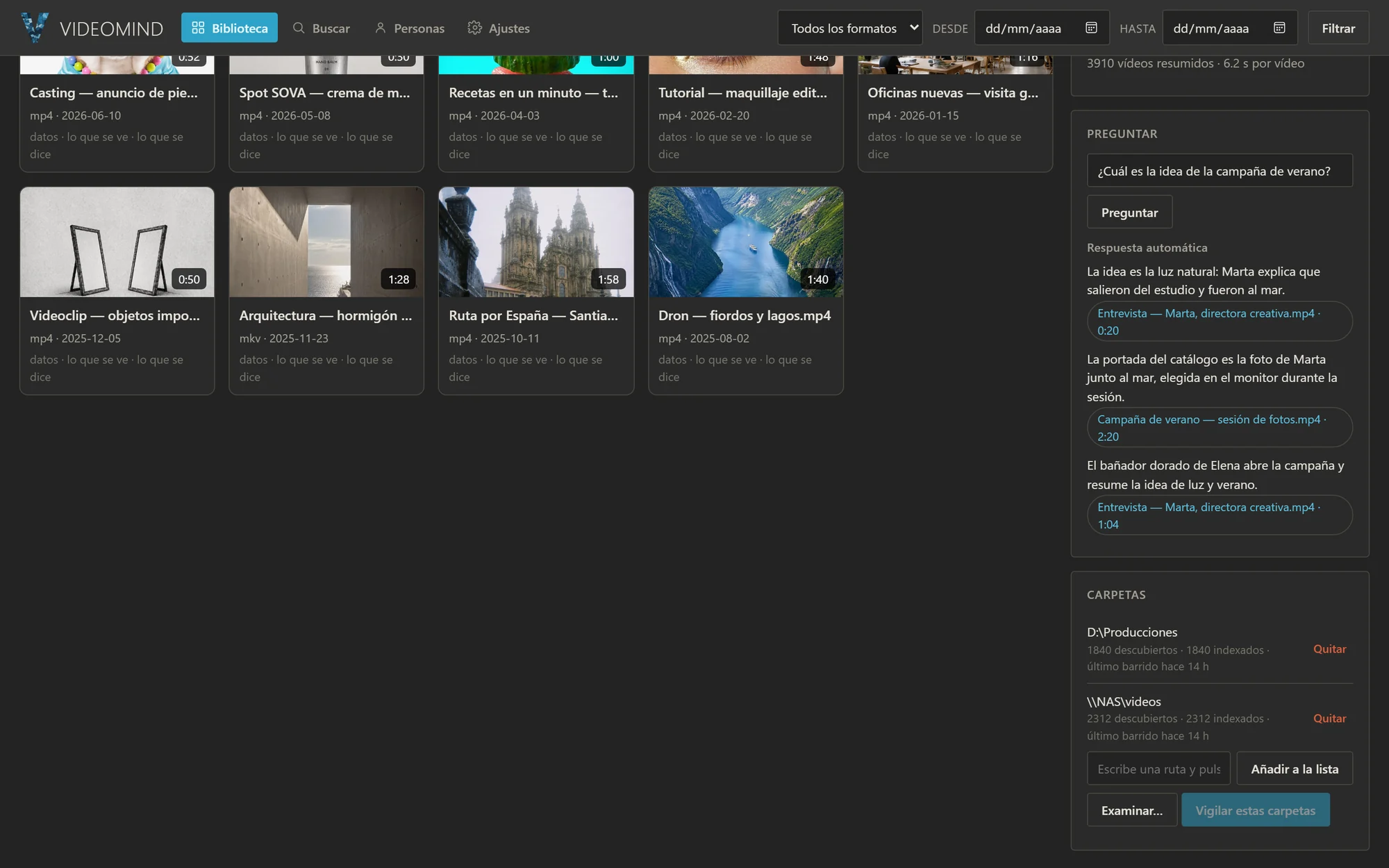Open the Hasta date calendar picker icon
Image resolution: width=1389 pixels, height=868 pixels.
(x=1279, y=28)
